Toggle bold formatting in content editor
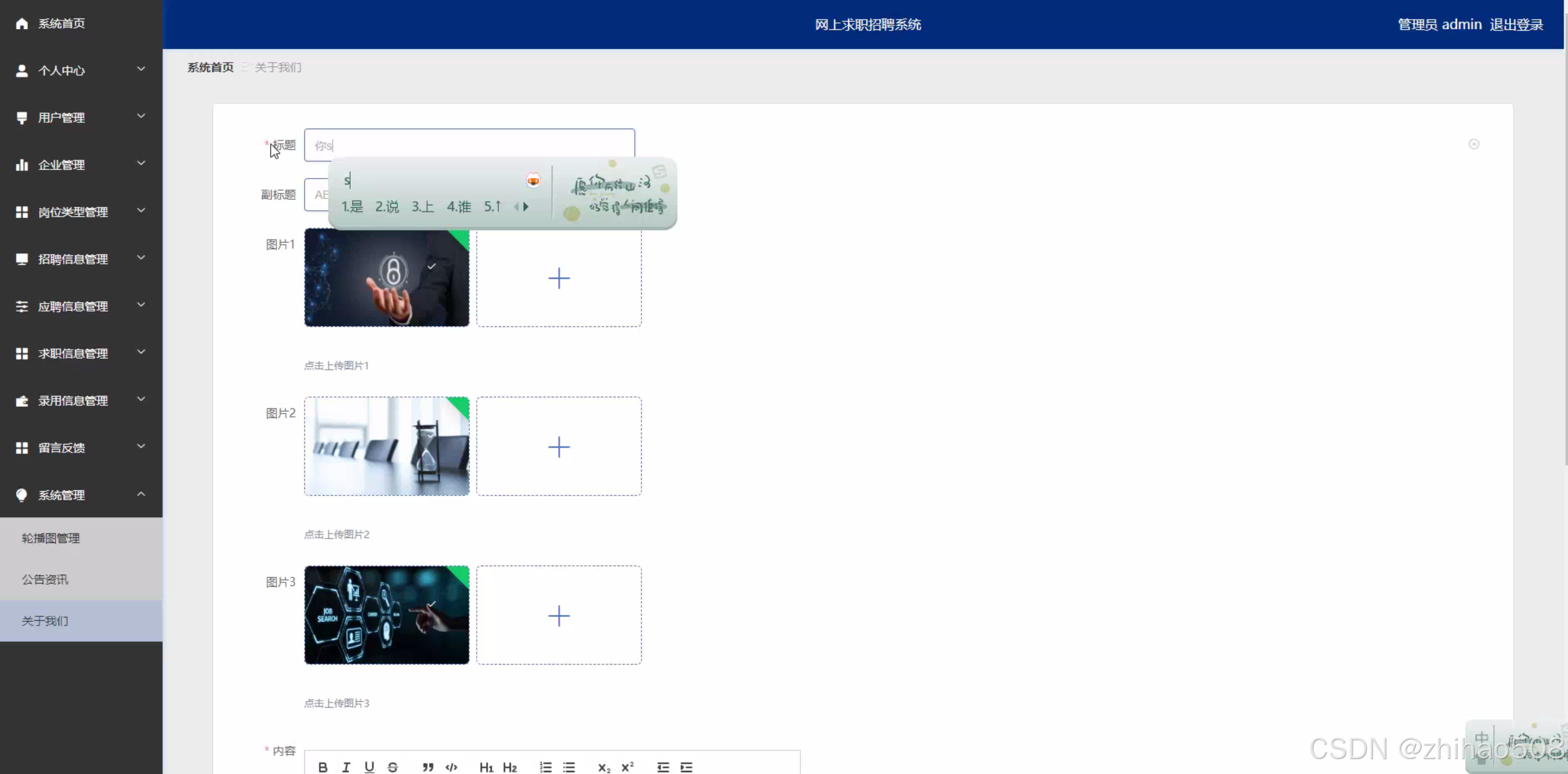 pyautogui.click(x=323, y=767)
